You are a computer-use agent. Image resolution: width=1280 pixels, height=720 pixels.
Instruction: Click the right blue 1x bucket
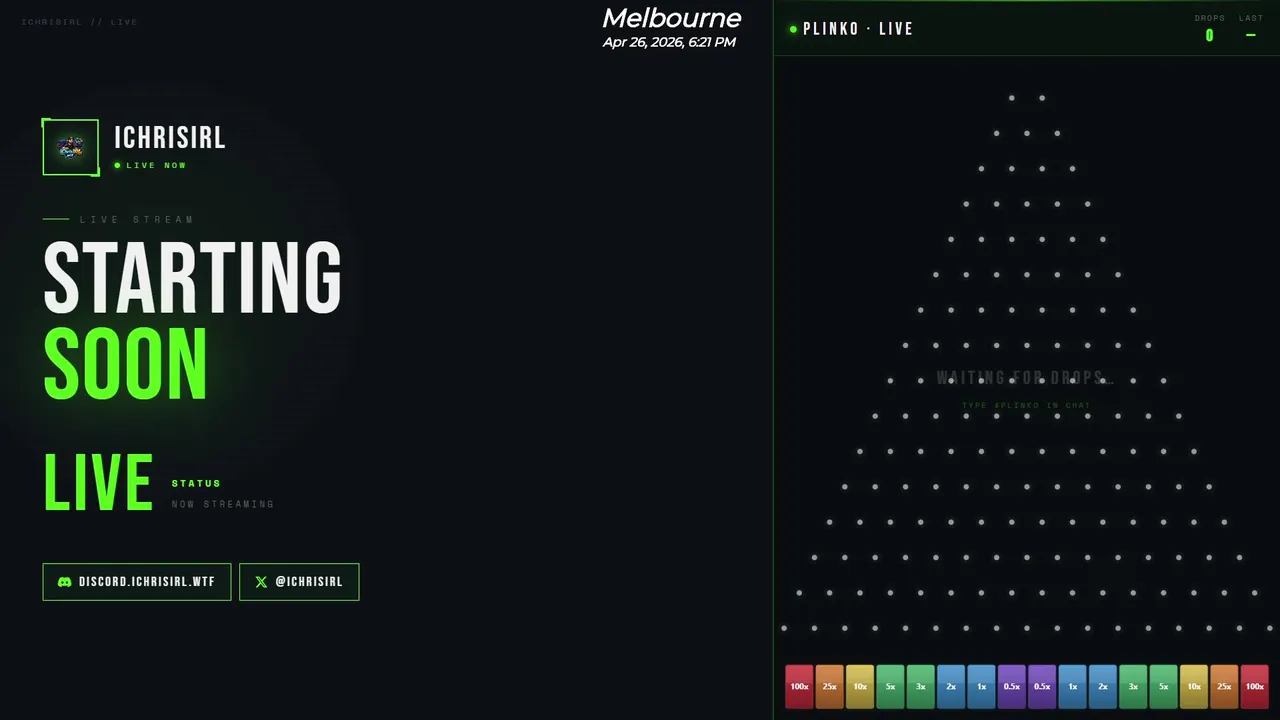pyautogui.click(x=1072, y=687)
